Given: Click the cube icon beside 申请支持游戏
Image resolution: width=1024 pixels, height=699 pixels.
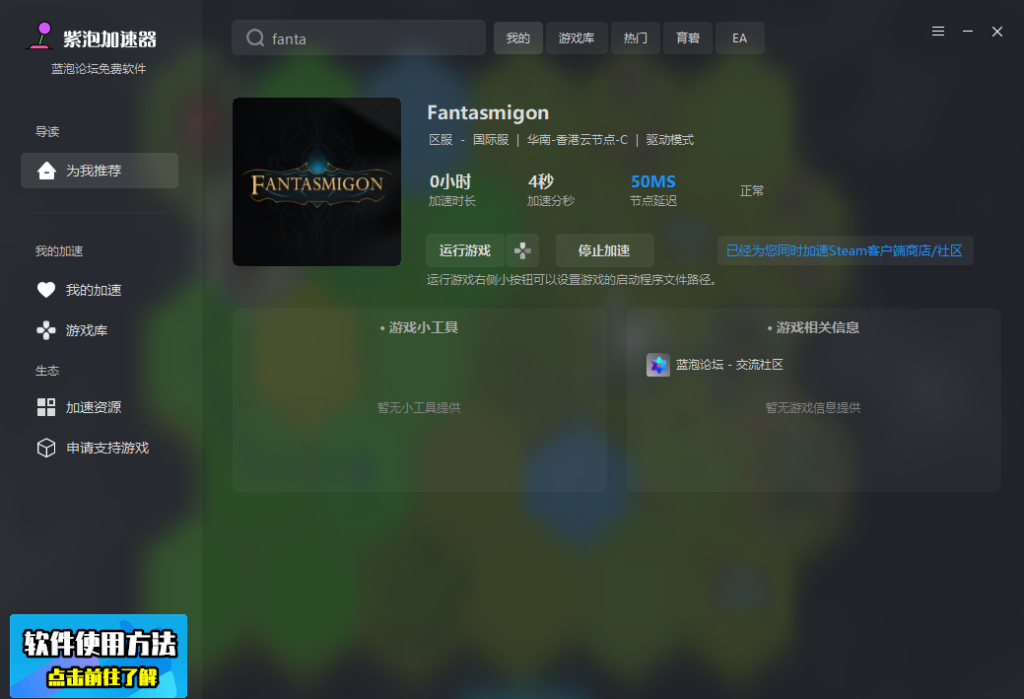Looking at the screenshot, I should click(x=46, y=447).
